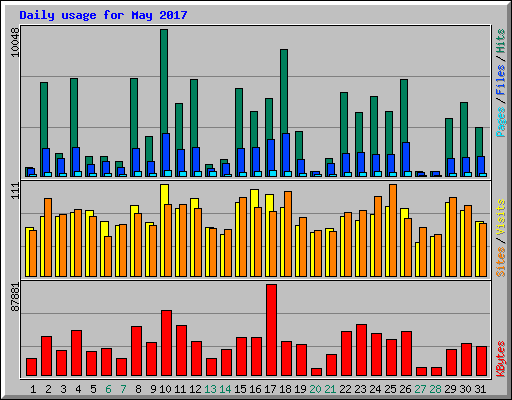Click green weekend day label 6
The width and height of the screenshot is (512, 400).
[108, 389]
